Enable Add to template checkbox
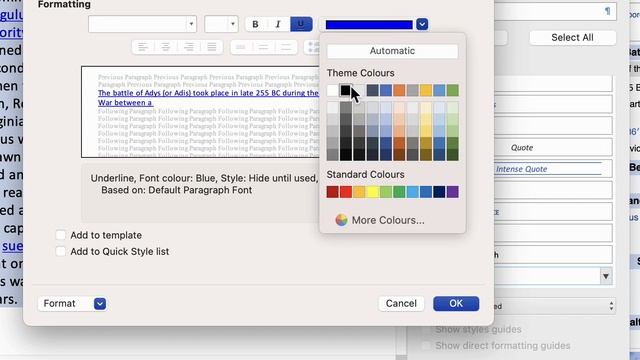The image size is (640, 360). coord(60,235)
